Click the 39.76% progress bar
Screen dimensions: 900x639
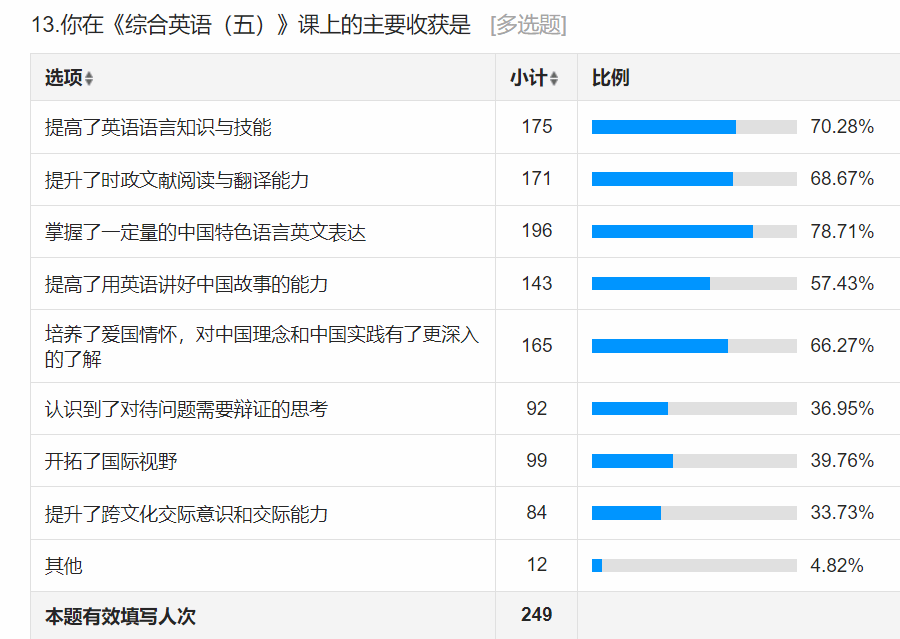point(694,461)
